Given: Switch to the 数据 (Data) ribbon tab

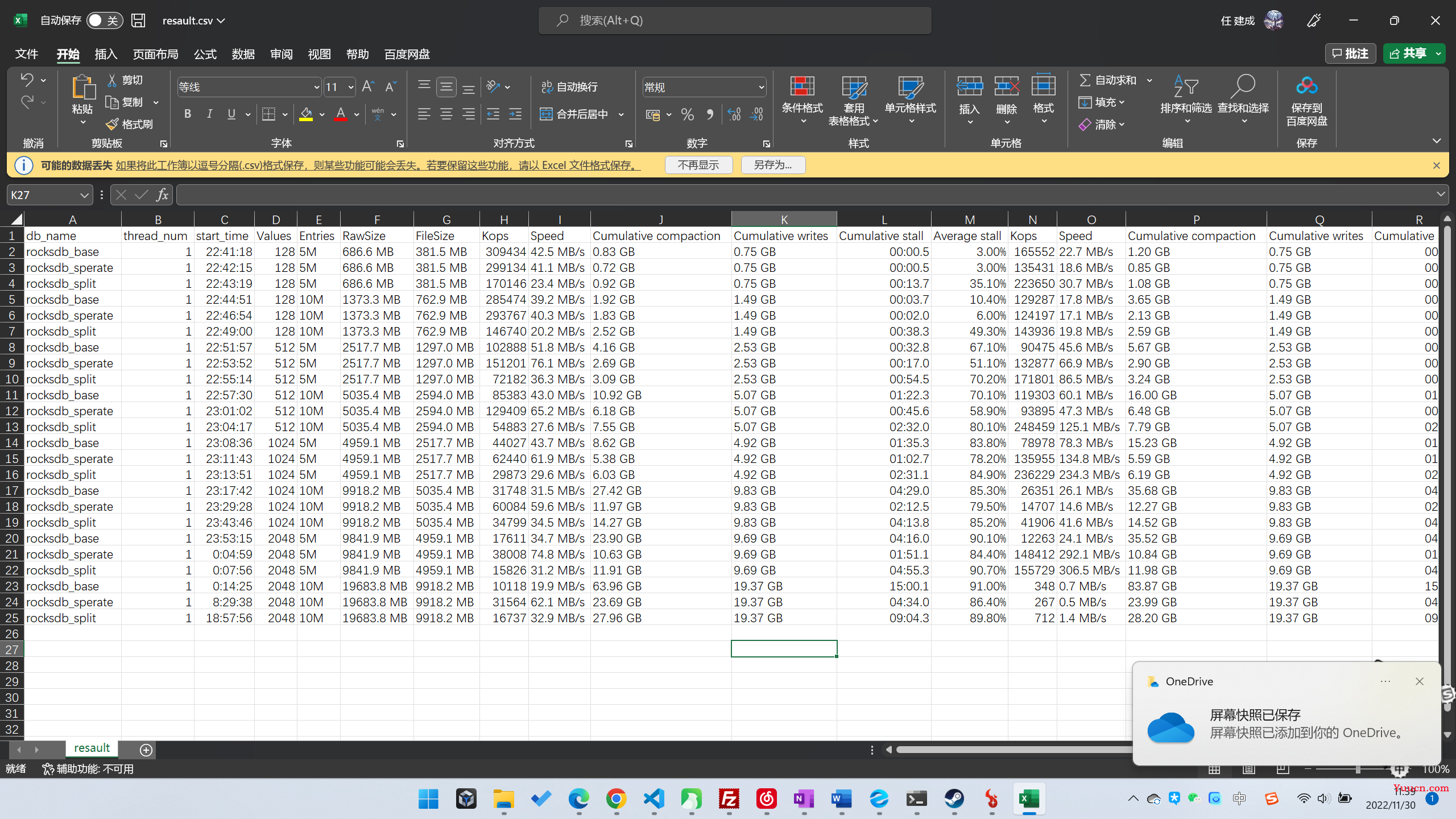Looking at the screenshot, I should (243, 54).
